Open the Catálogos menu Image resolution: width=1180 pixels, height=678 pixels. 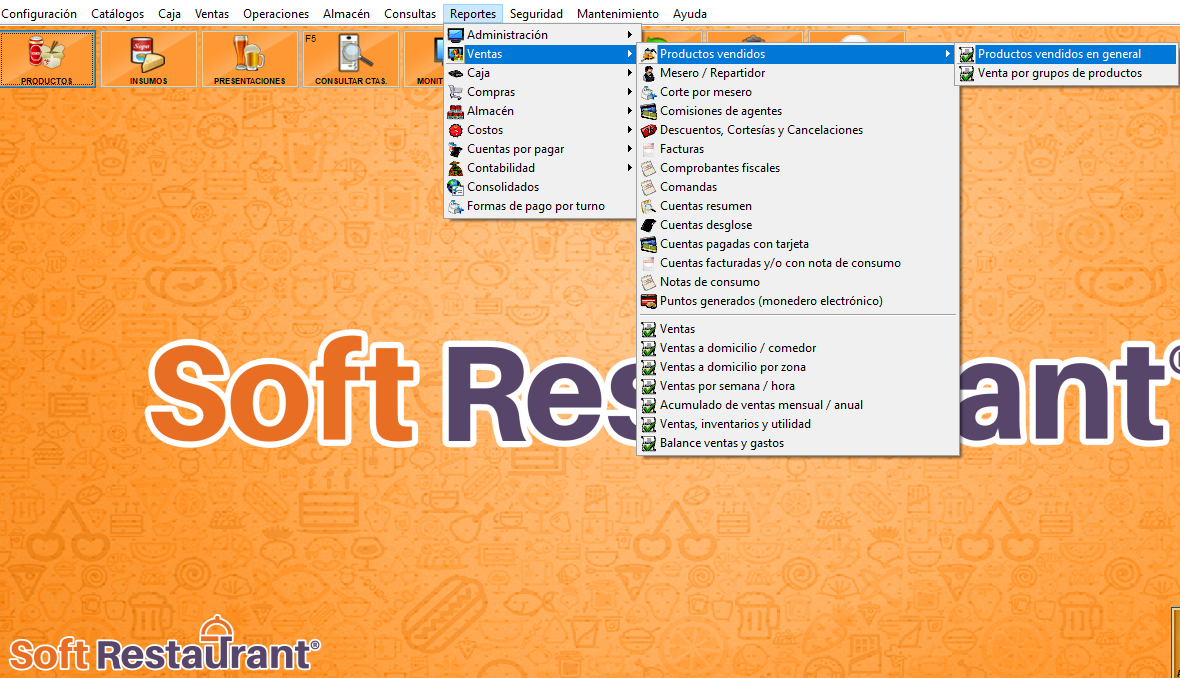click(117, 14)
